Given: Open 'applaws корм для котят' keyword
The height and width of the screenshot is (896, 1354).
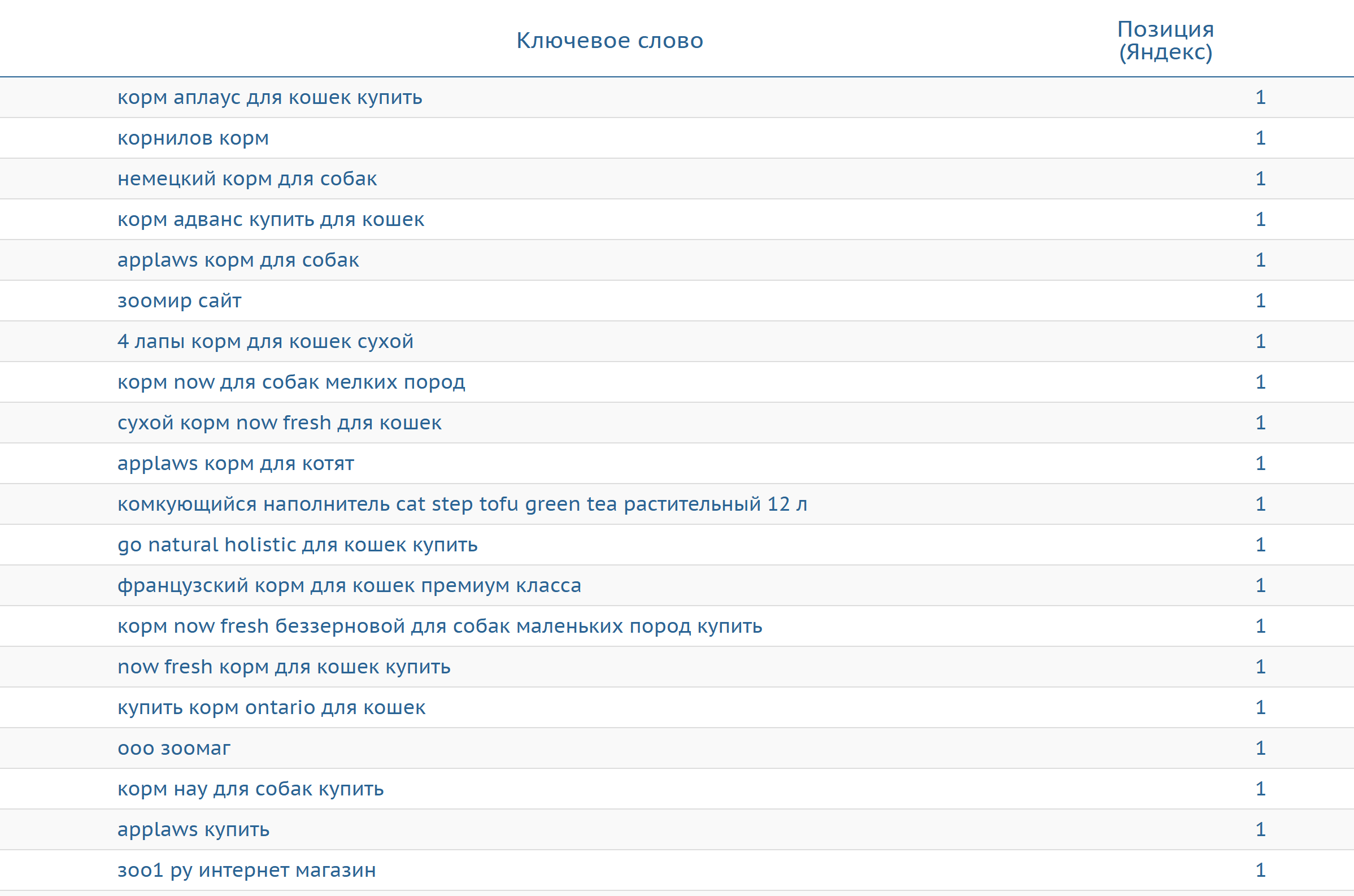Looking at the screenshot, I should [x=236, y=463].
